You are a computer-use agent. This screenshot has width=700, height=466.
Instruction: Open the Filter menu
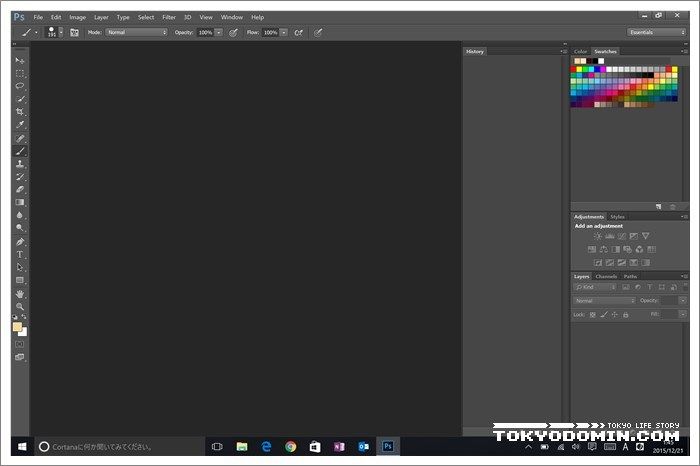[169, 17]
